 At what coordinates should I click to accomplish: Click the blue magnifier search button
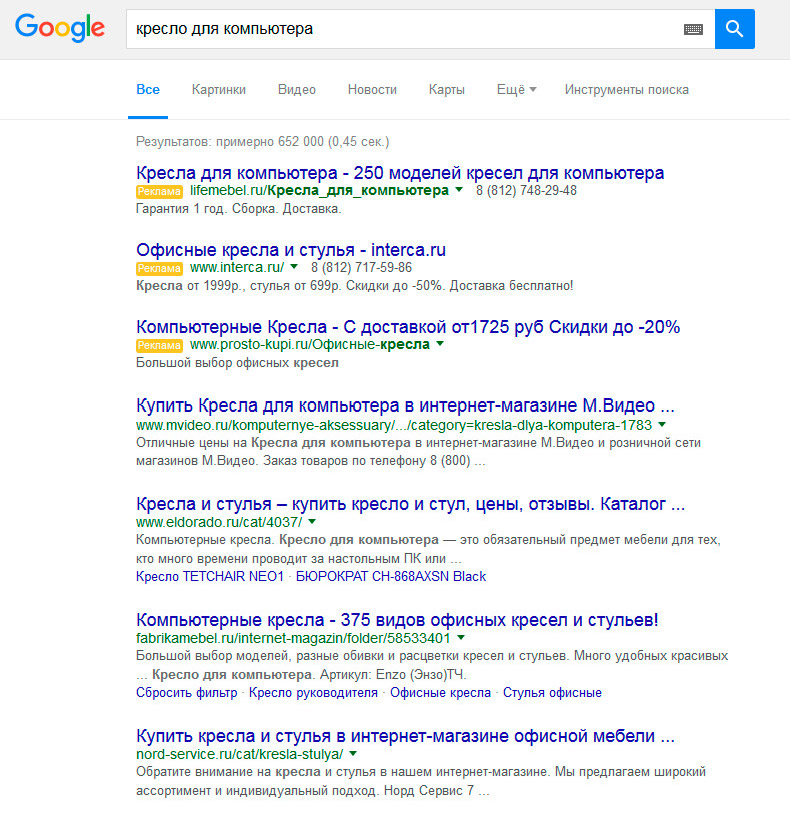coord(734,29)
